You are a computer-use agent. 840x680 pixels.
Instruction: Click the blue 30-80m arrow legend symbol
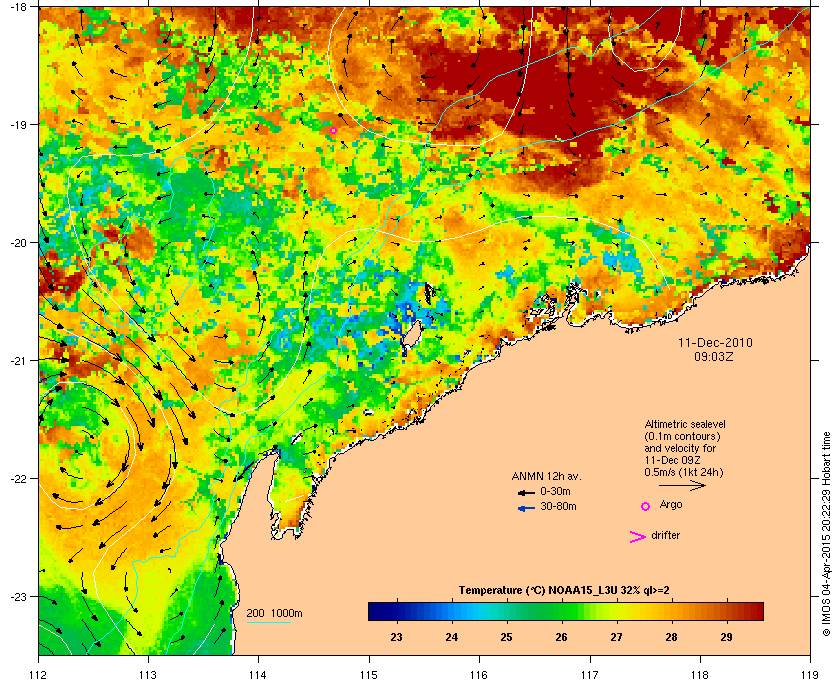click(526, 508)
